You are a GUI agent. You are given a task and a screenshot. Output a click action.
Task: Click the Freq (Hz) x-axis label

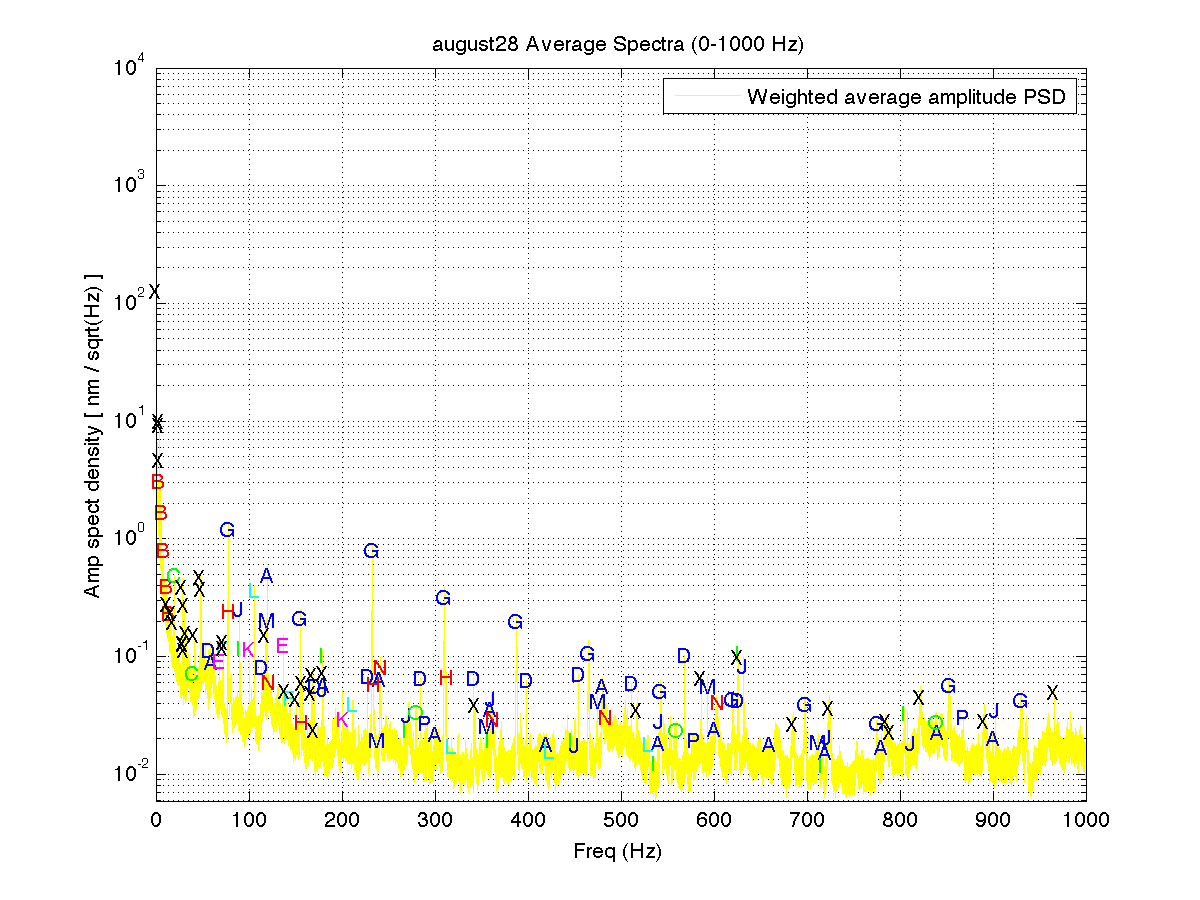(x=617, y=852)
